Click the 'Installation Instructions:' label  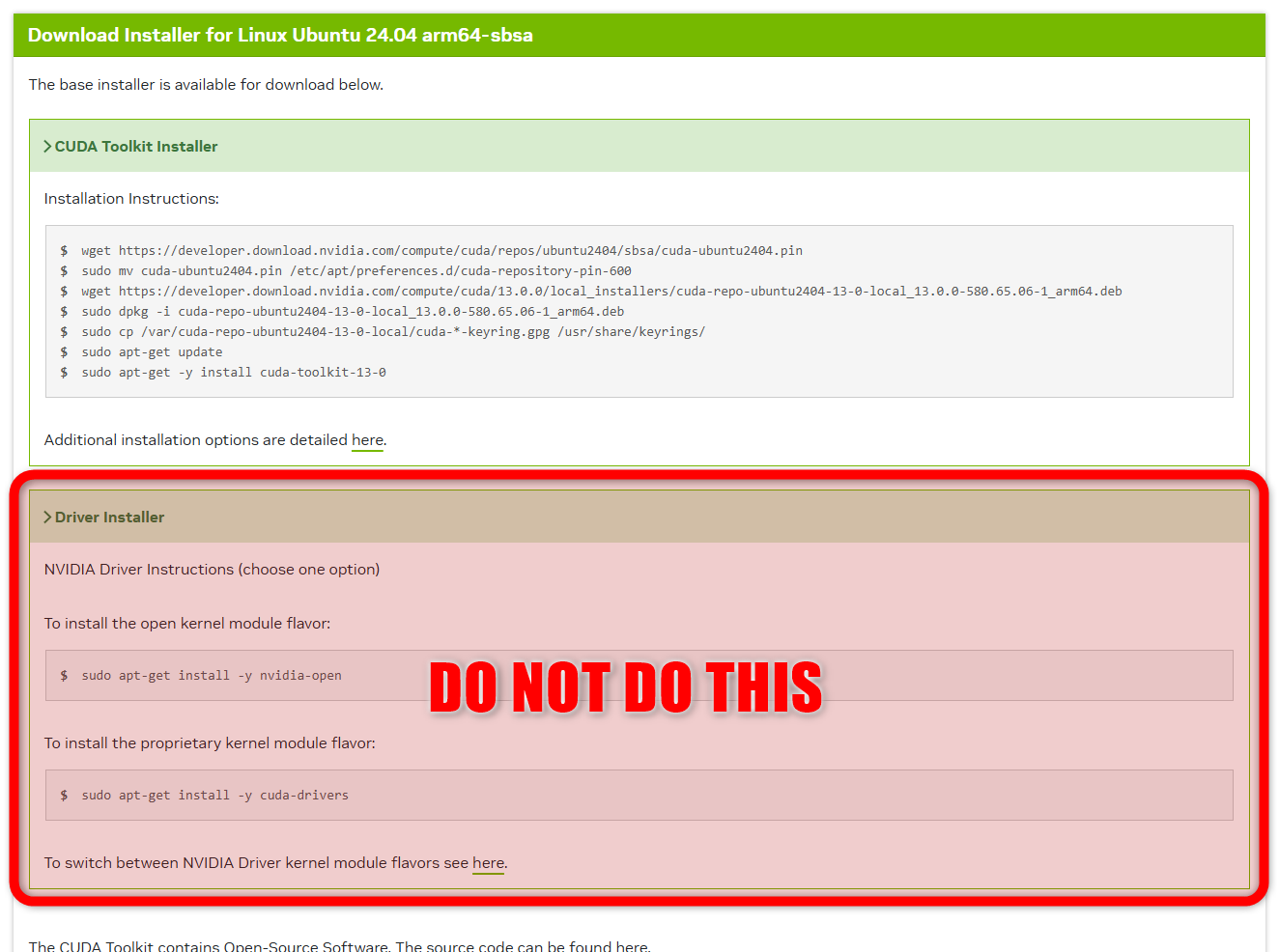click(131, 199)
